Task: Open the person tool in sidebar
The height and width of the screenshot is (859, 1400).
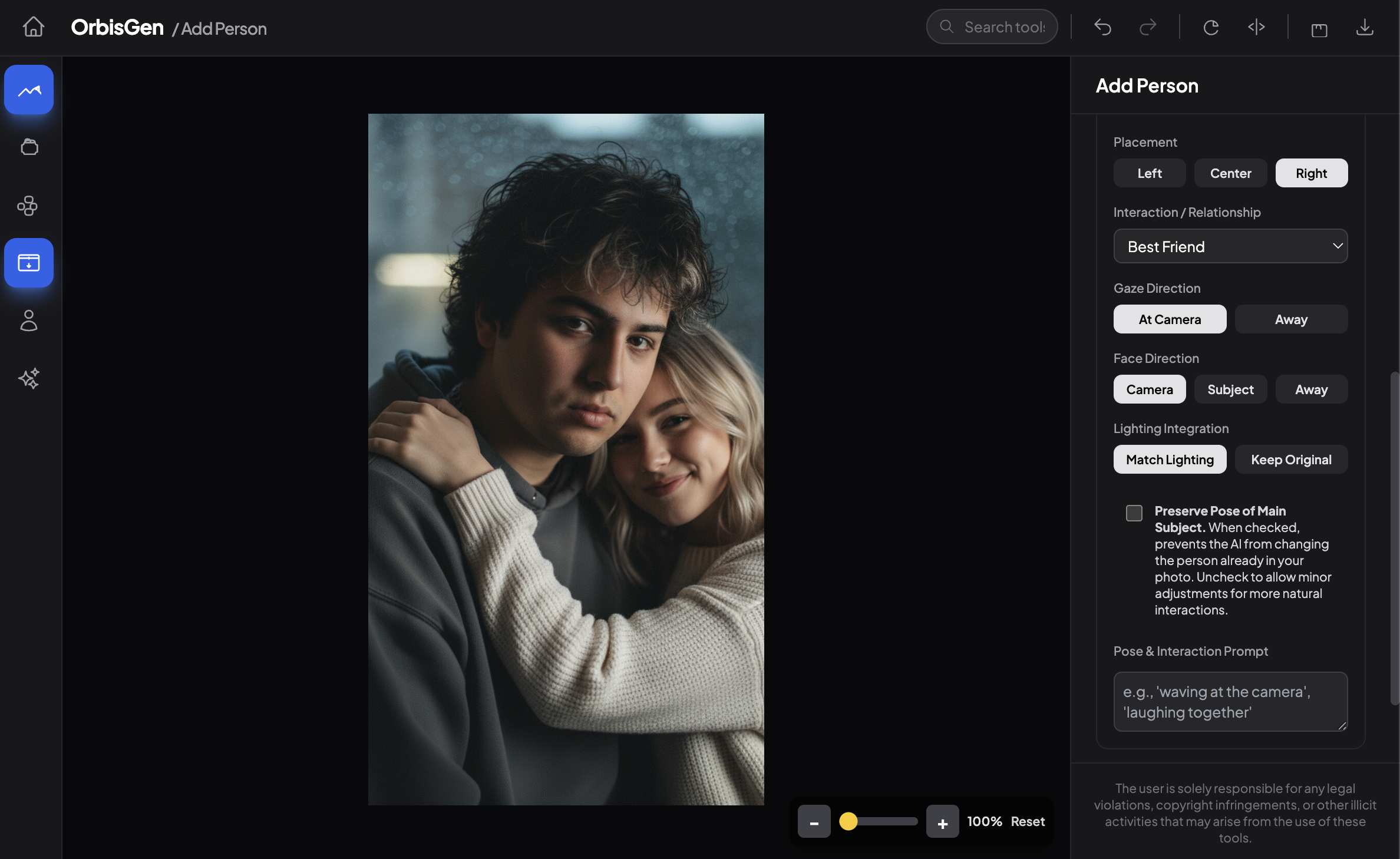Action: click(28, 321)
